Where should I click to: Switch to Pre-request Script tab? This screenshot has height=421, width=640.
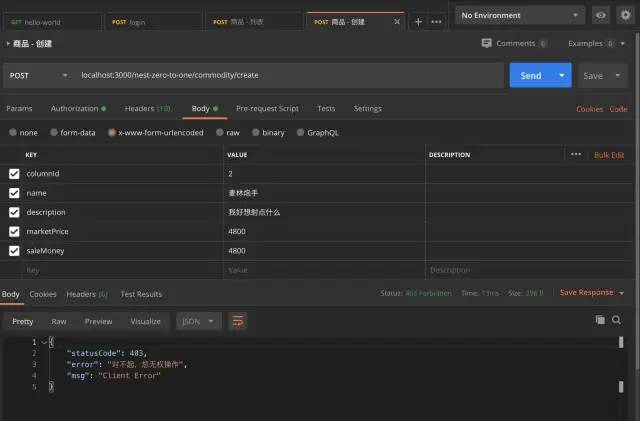coord(267,109)
